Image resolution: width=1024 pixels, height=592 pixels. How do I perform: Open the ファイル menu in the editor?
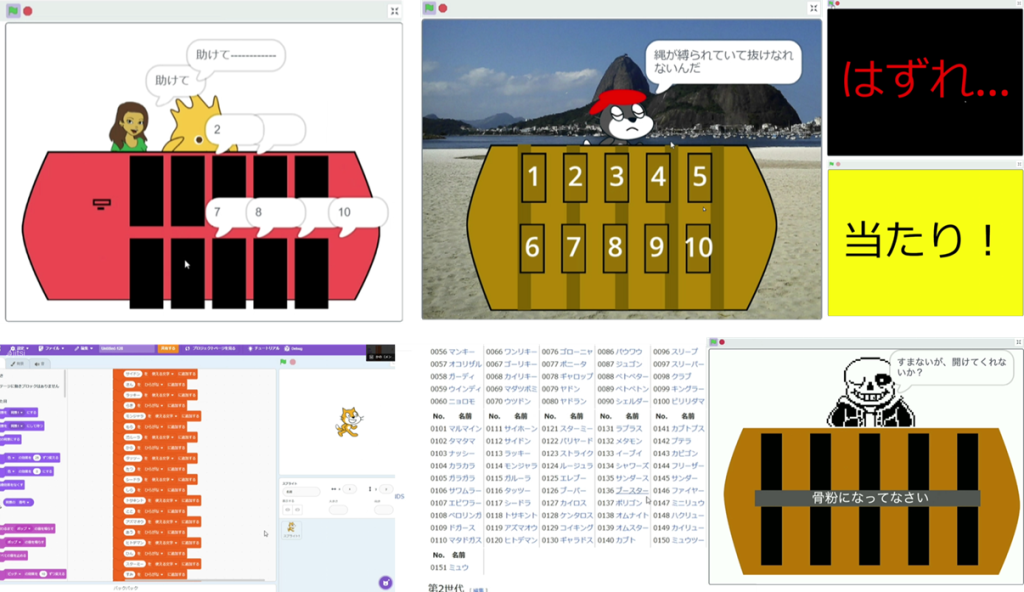[51, 349]
